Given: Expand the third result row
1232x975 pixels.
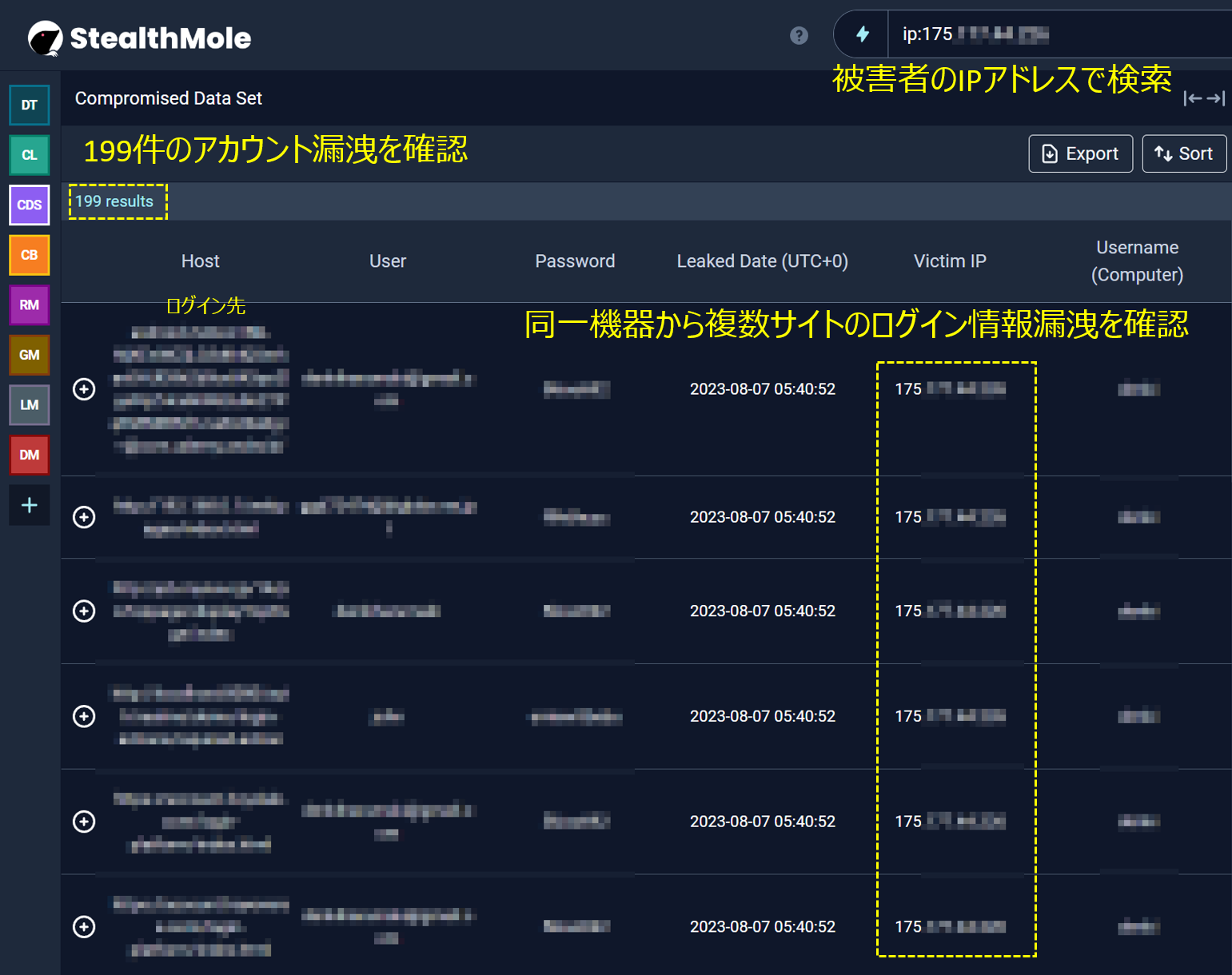Looking at the screenshot, I should point(84,611).
